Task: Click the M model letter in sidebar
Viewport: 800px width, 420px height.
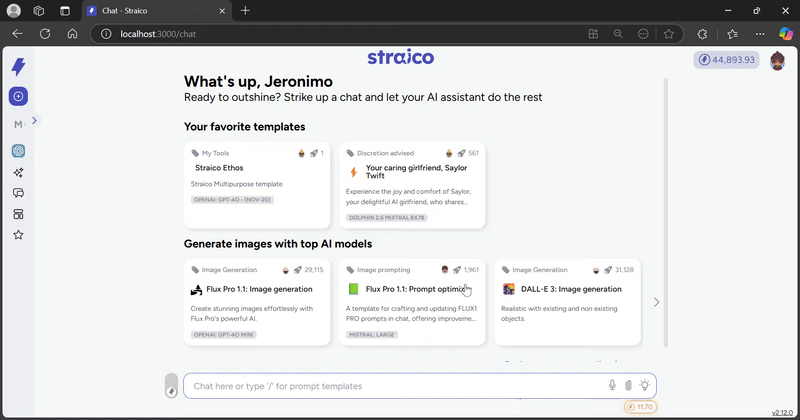Action: 18,124
